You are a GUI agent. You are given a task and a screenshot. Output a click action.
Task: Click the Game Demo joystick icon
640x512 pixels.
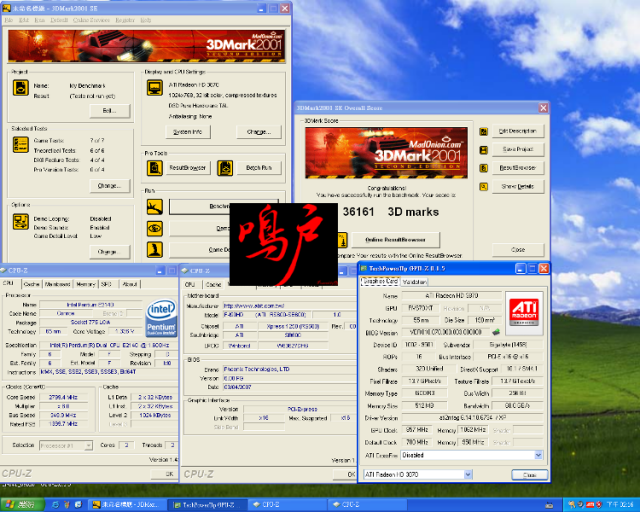point(155,249)
